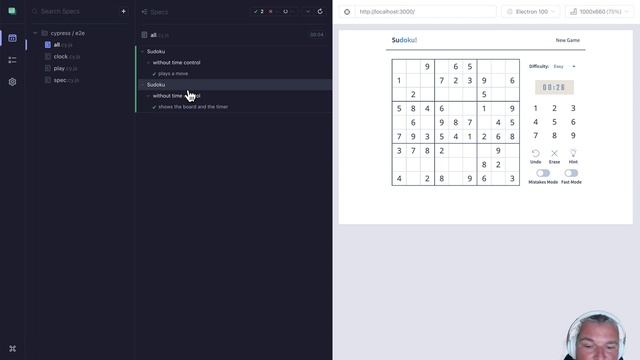Open the Runs list sidebar icon

[12, 60]
